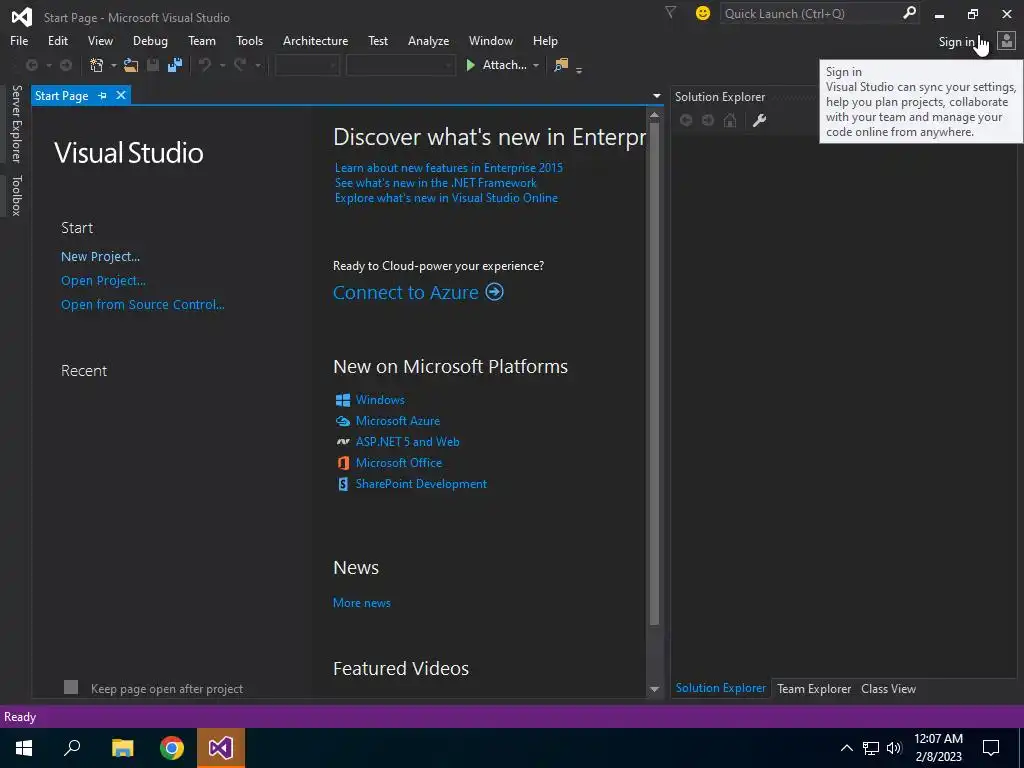
Task: Click the New Project toolbar icon
Action: click(97, 65)
